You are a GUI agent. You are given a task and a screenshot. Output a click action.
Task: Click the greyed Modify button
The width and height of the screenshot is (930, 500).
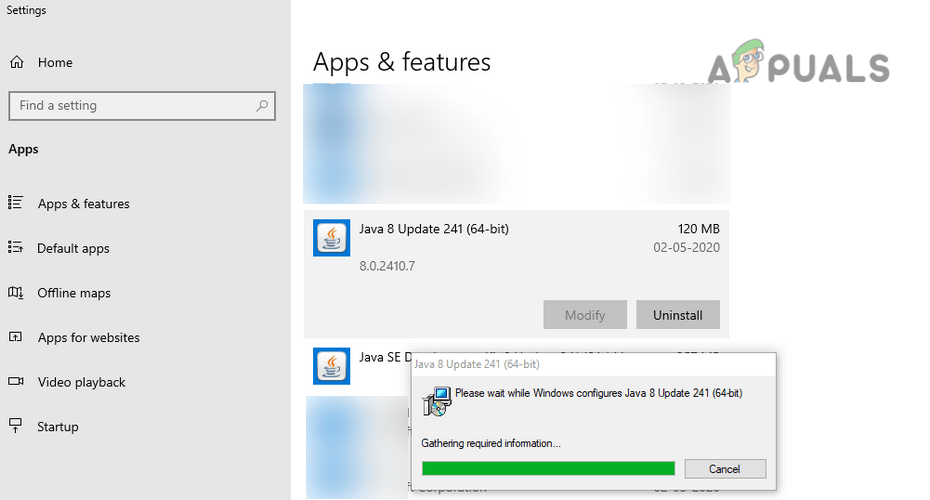[x=585, y=315]
